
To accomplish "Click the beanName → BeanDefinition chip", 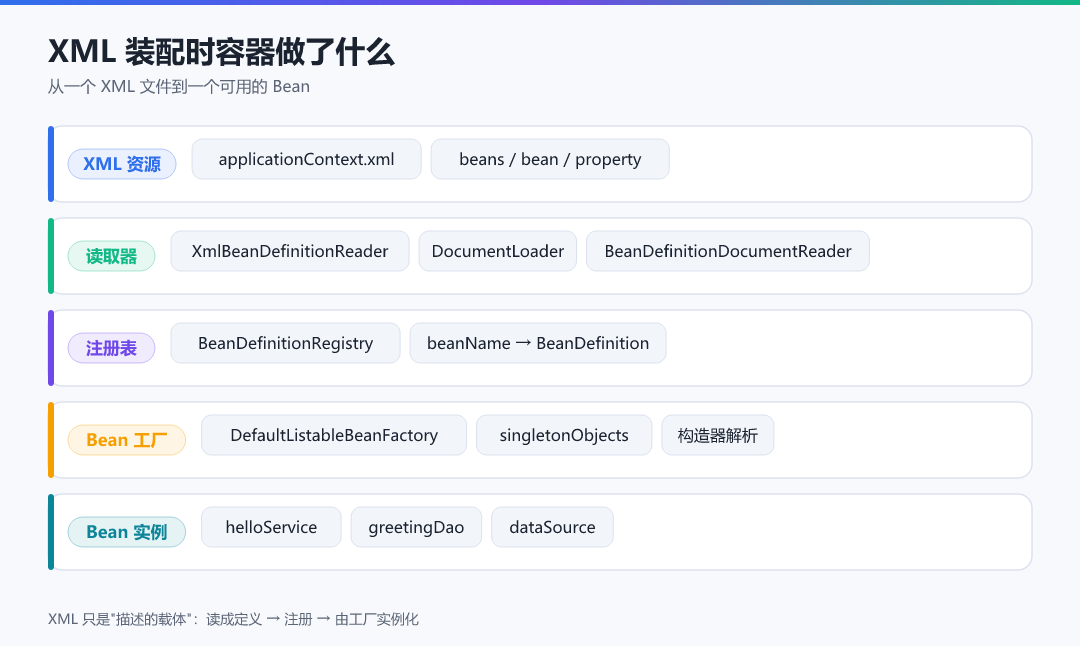I will 538,343.
